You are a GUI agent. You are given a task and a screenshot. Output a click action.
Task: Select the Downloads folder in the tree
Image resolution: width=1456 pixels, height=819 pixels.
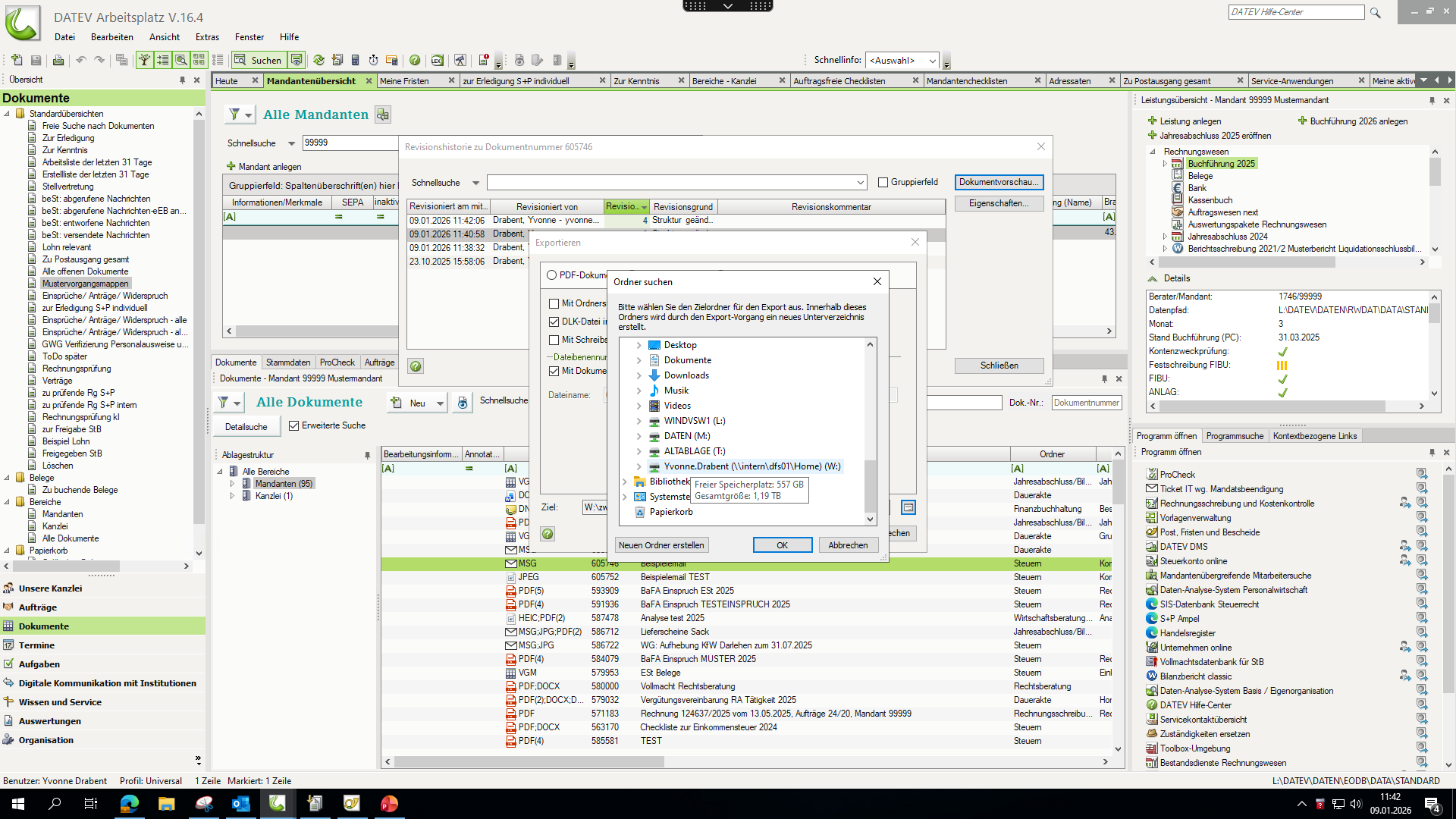coord(686,375)
